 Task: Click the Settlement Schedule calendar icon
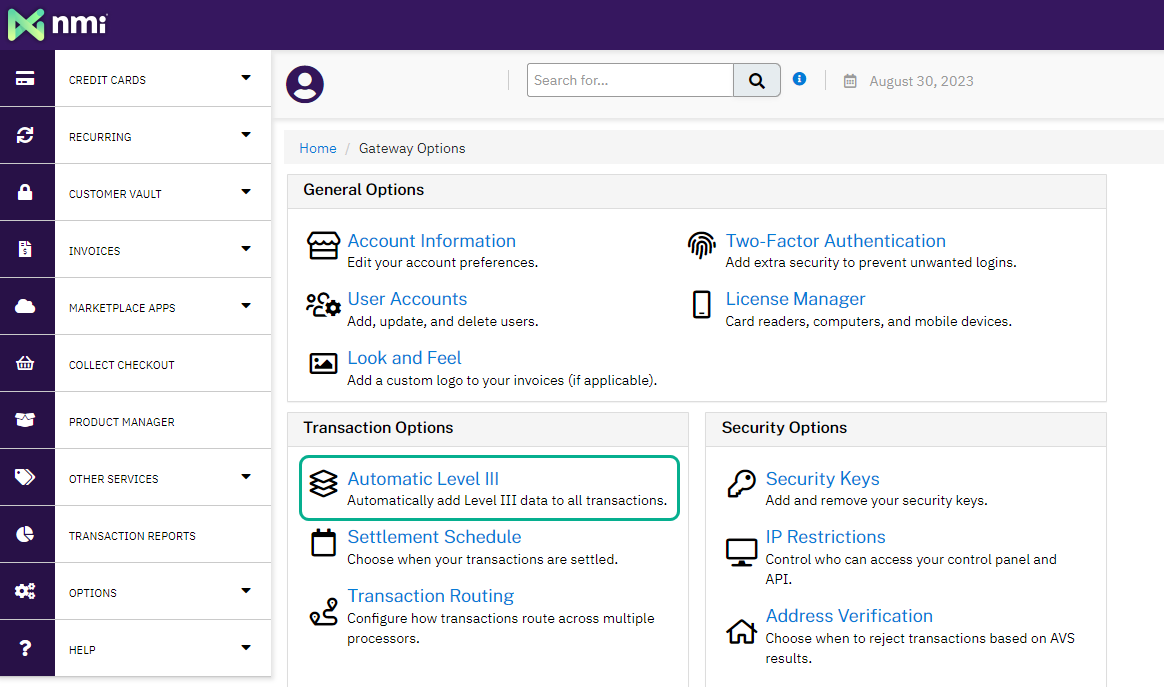tap(324, 543)
